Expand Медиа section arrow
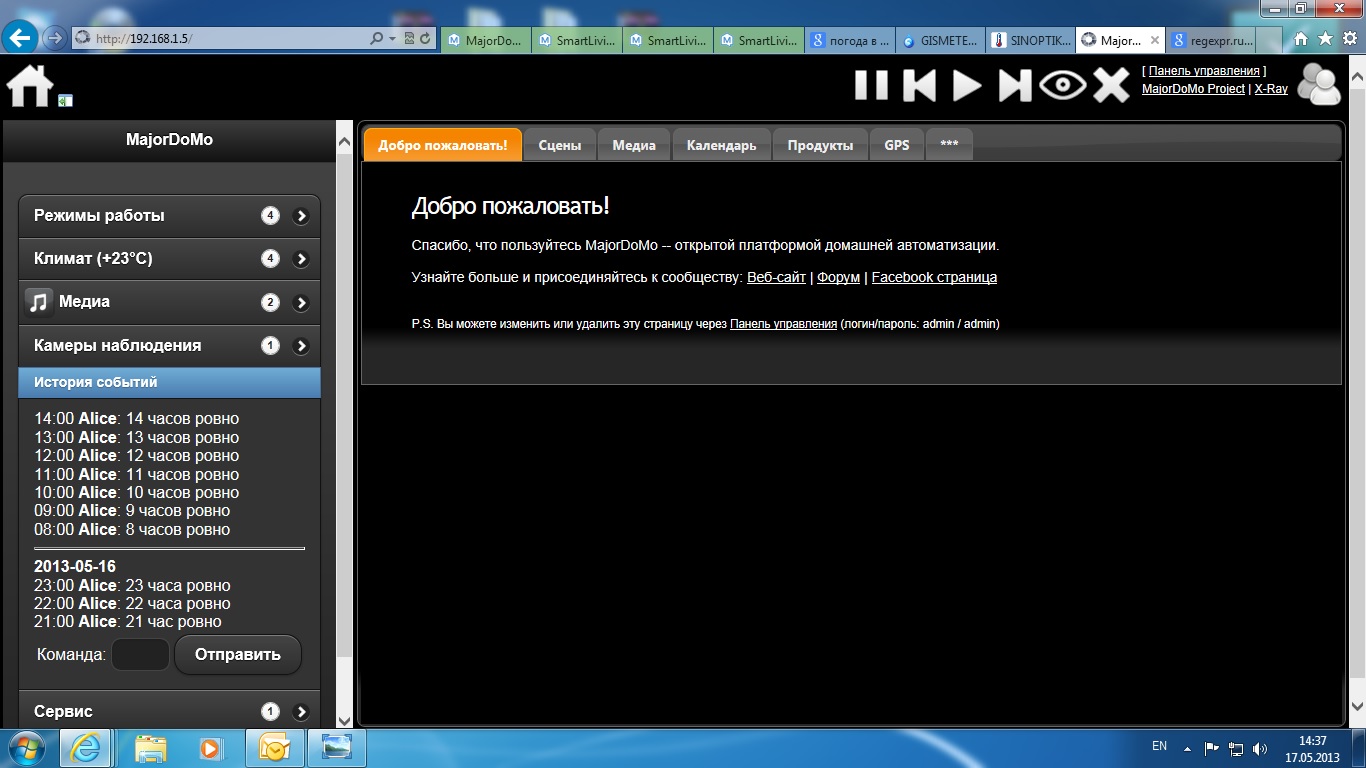1366x768 pixels. (301, 303)
